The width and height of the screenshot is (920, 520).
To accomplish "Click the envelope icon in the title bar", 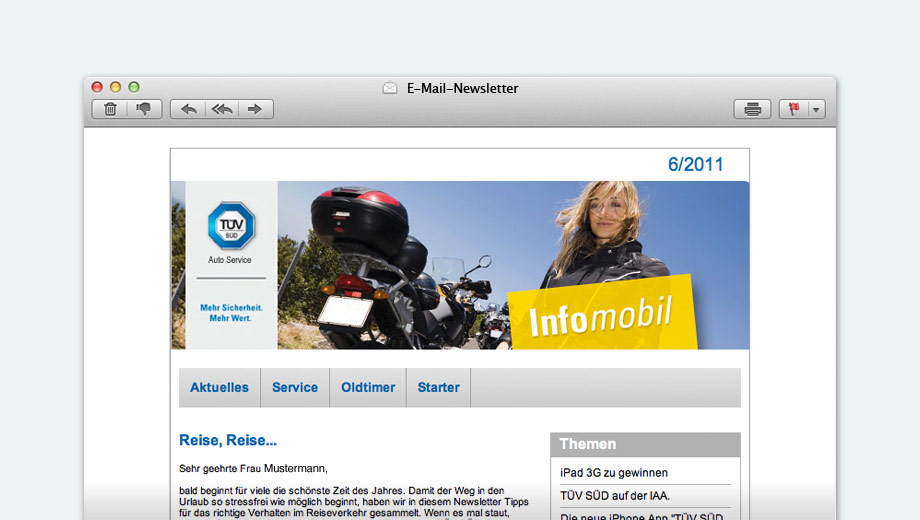I will [390, 88].
